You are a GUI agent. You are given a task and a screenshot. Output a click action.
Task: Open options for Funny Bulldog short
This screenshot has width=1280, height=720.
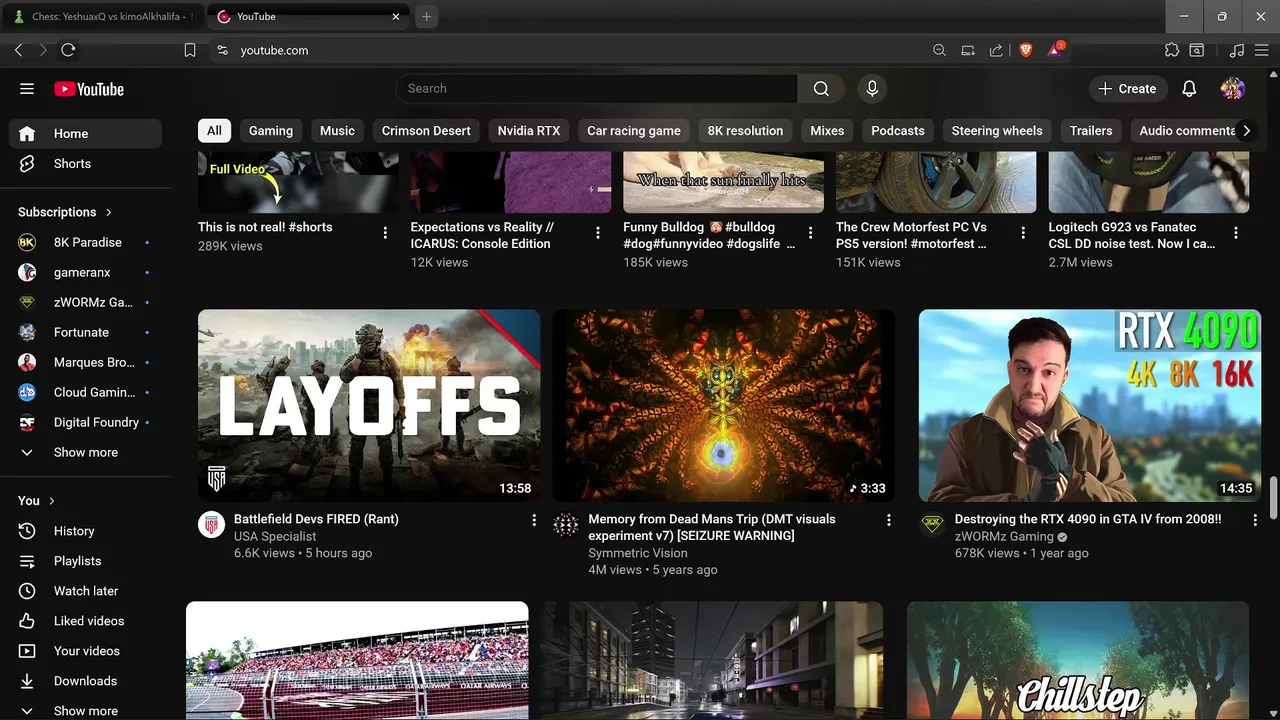point(810,233)
